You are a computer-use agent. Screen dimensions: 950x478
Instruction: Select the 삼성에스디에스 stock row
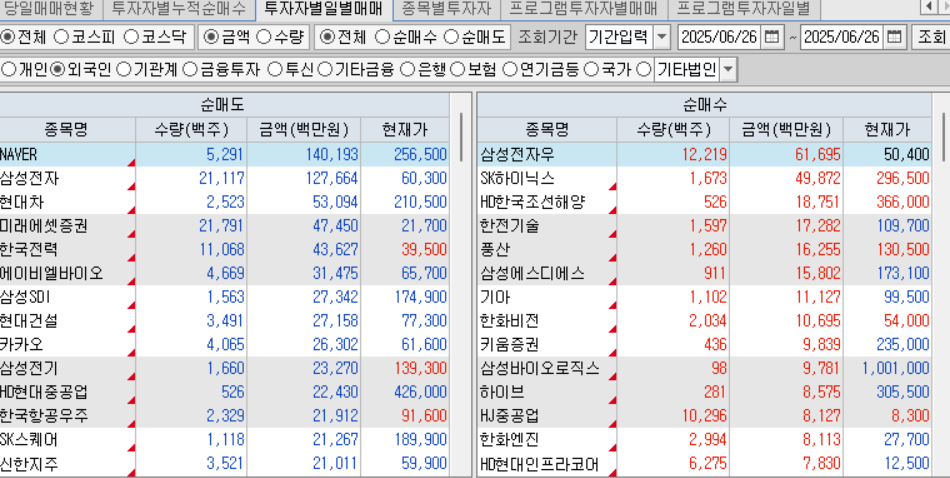[x=705, y=273]
